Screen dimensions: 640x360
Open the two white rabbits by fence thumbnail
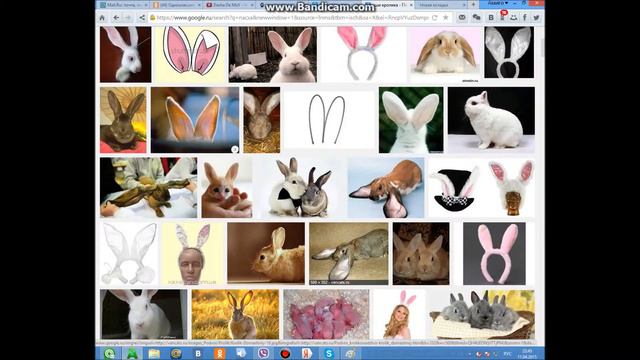pos(273,55)
